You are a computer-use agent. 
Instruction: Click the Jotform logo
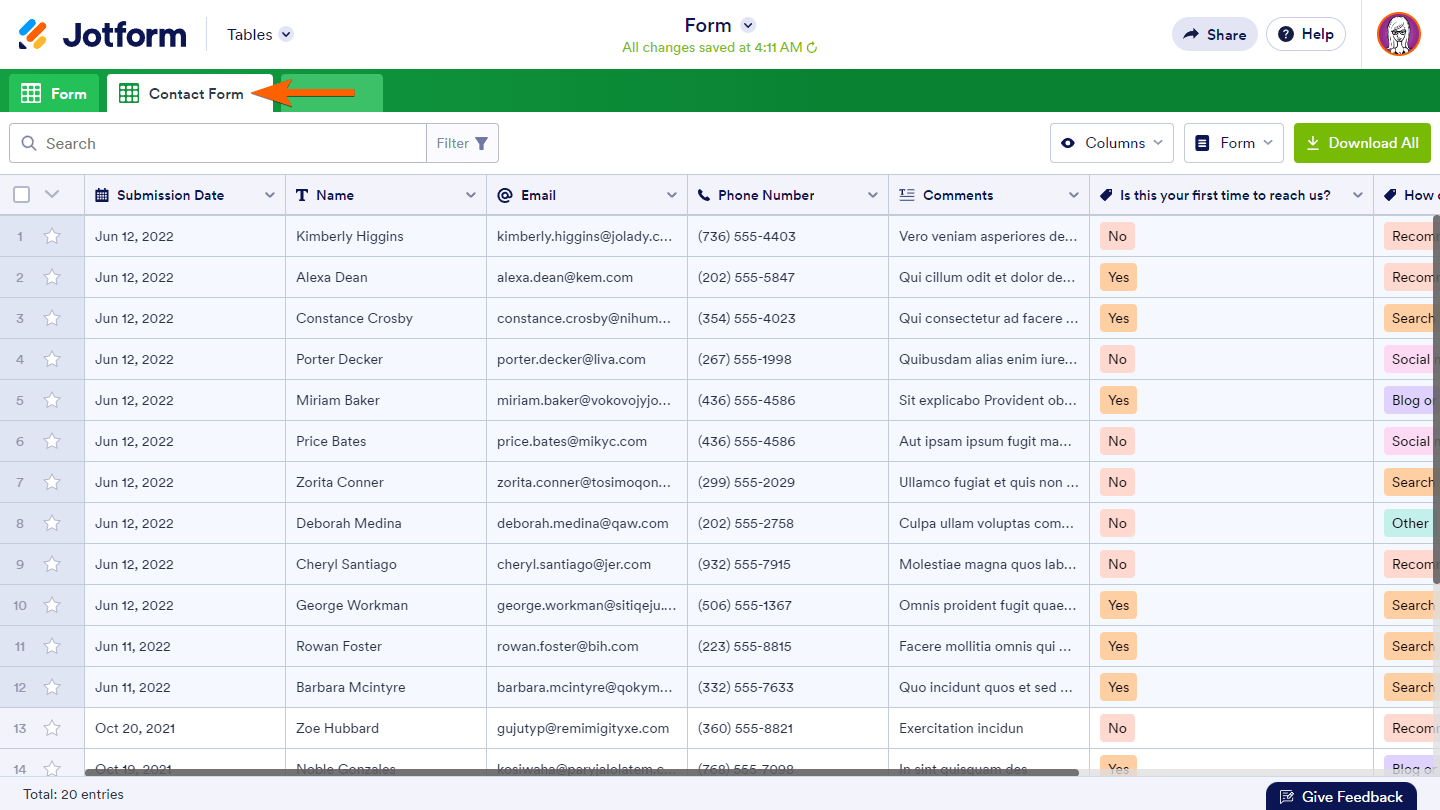click(x=102, y=35)
